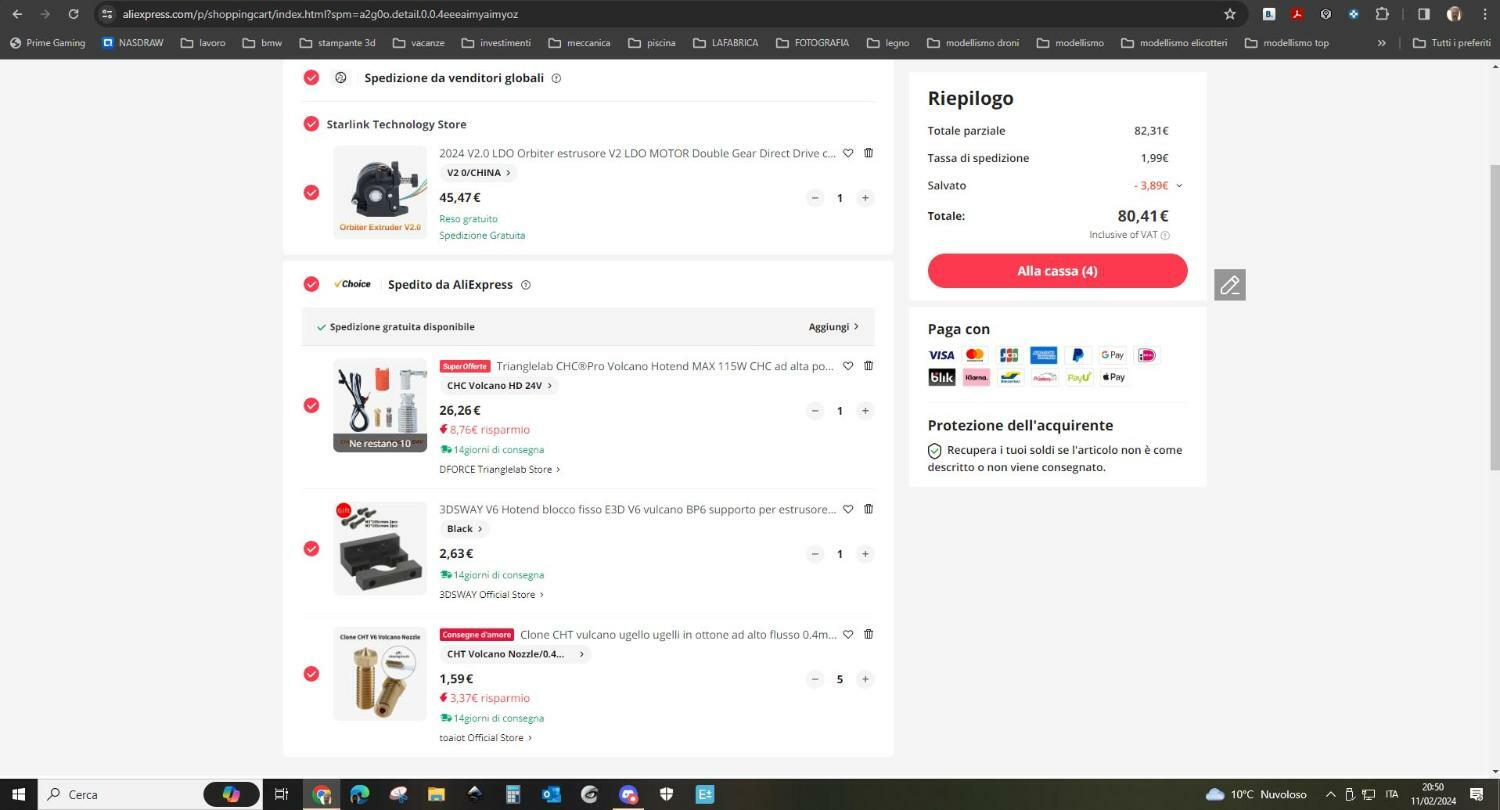Image resolution: width=1500 pixels, height=810 pixels.
Task: Launch Calculator from the taskbar
Action: [x=513, y=794]
